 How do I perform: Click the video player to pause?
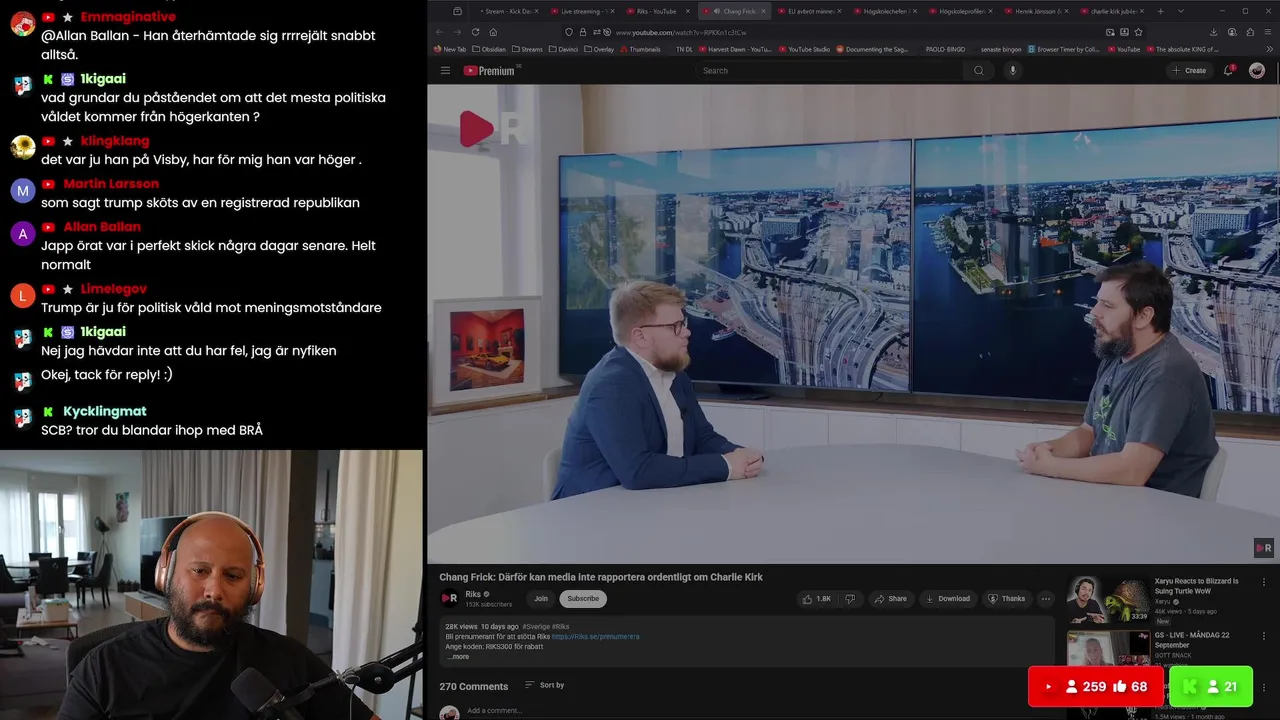[x=853, y=323]
